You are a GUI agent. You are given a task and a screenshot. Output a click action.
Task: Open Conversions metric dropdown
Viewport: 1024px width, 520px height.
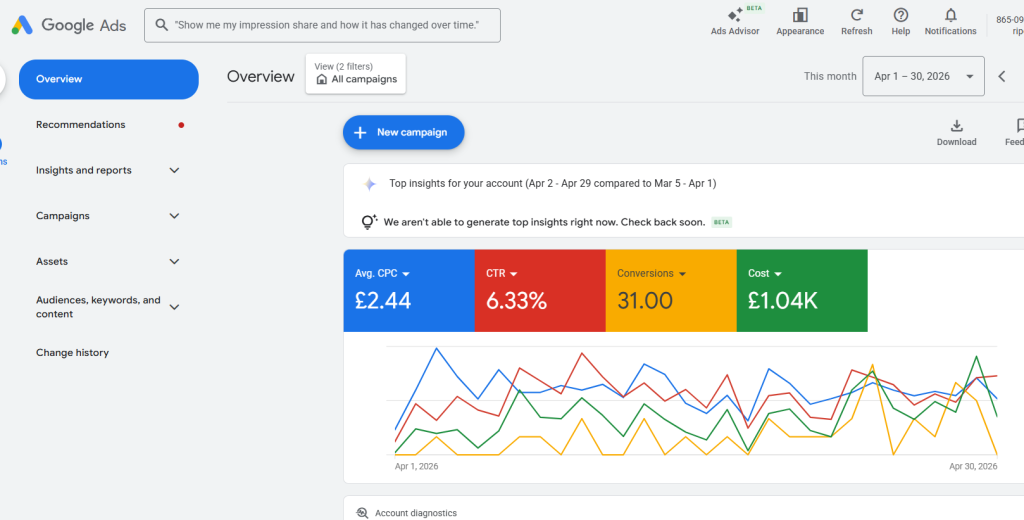tap(651, 274)
